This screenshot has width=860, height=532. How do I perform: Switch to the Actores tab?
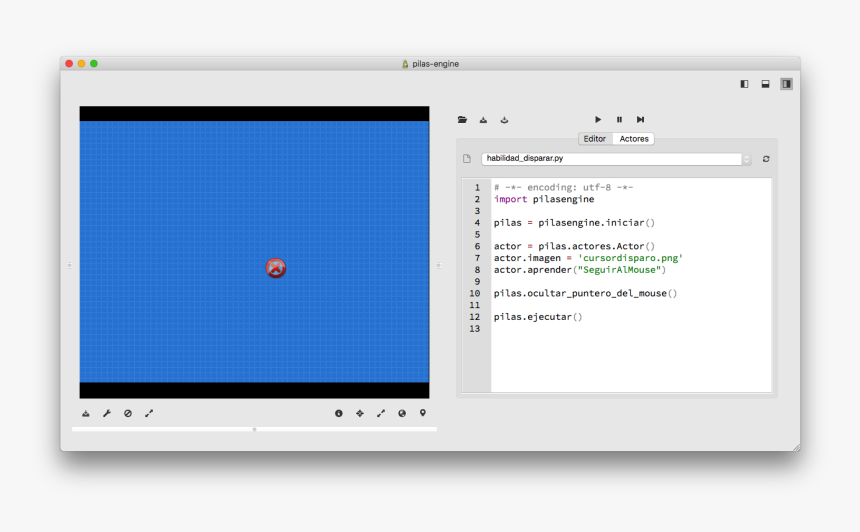click(x=634, y=139)
